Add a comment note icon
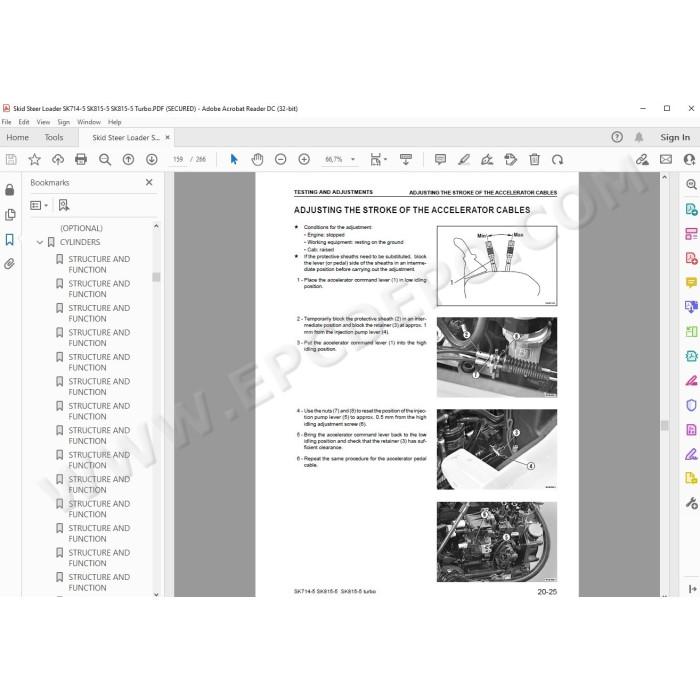Image resolution: width=700 pixels, height=700 pixels. tap(440, 159)
